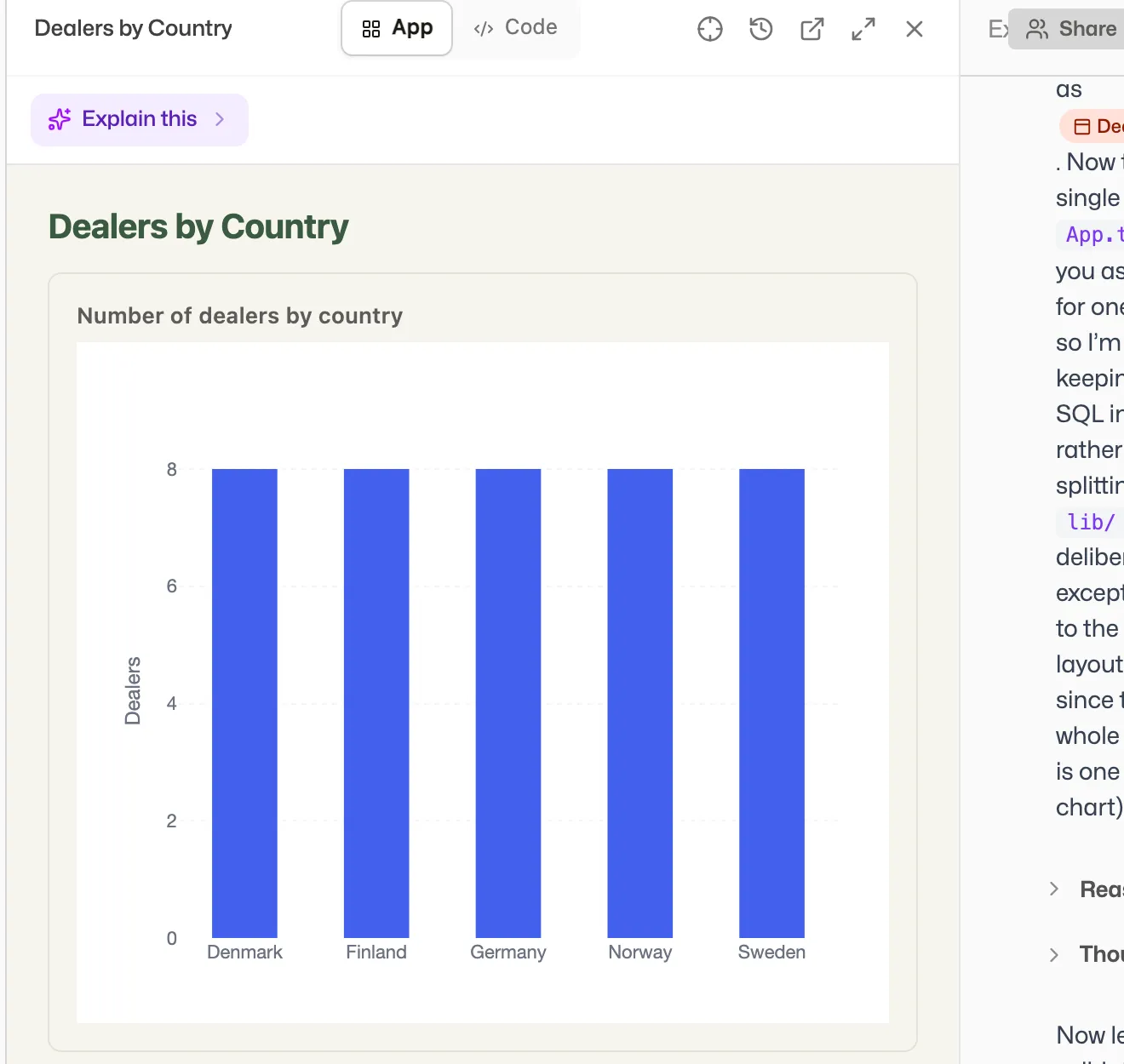Click the 'Denmark' x-axis label
This screenshot has width=1124, height=1064.
(x=244, y=952)
